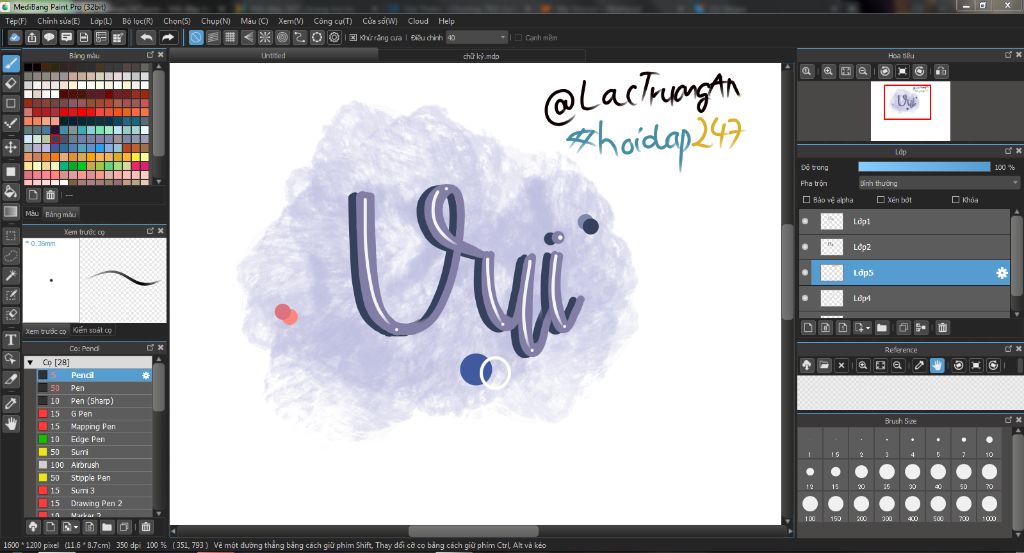Turn off snap using the circle-slash icon
The width and height of the screenshot is (1024, 553).
tap(196, 37)
